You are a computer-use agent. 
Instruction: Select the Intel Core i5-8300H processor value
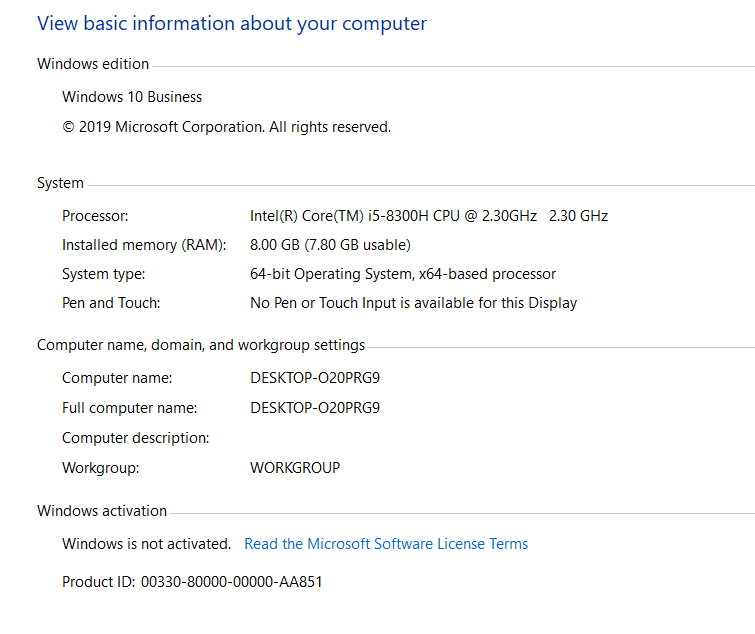tap(429, 216)
